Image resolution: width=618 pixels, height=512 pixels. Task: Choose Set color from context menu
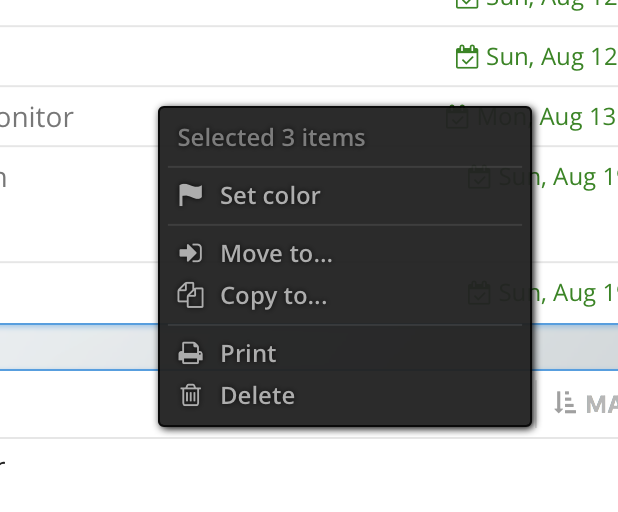click(345, 195)
